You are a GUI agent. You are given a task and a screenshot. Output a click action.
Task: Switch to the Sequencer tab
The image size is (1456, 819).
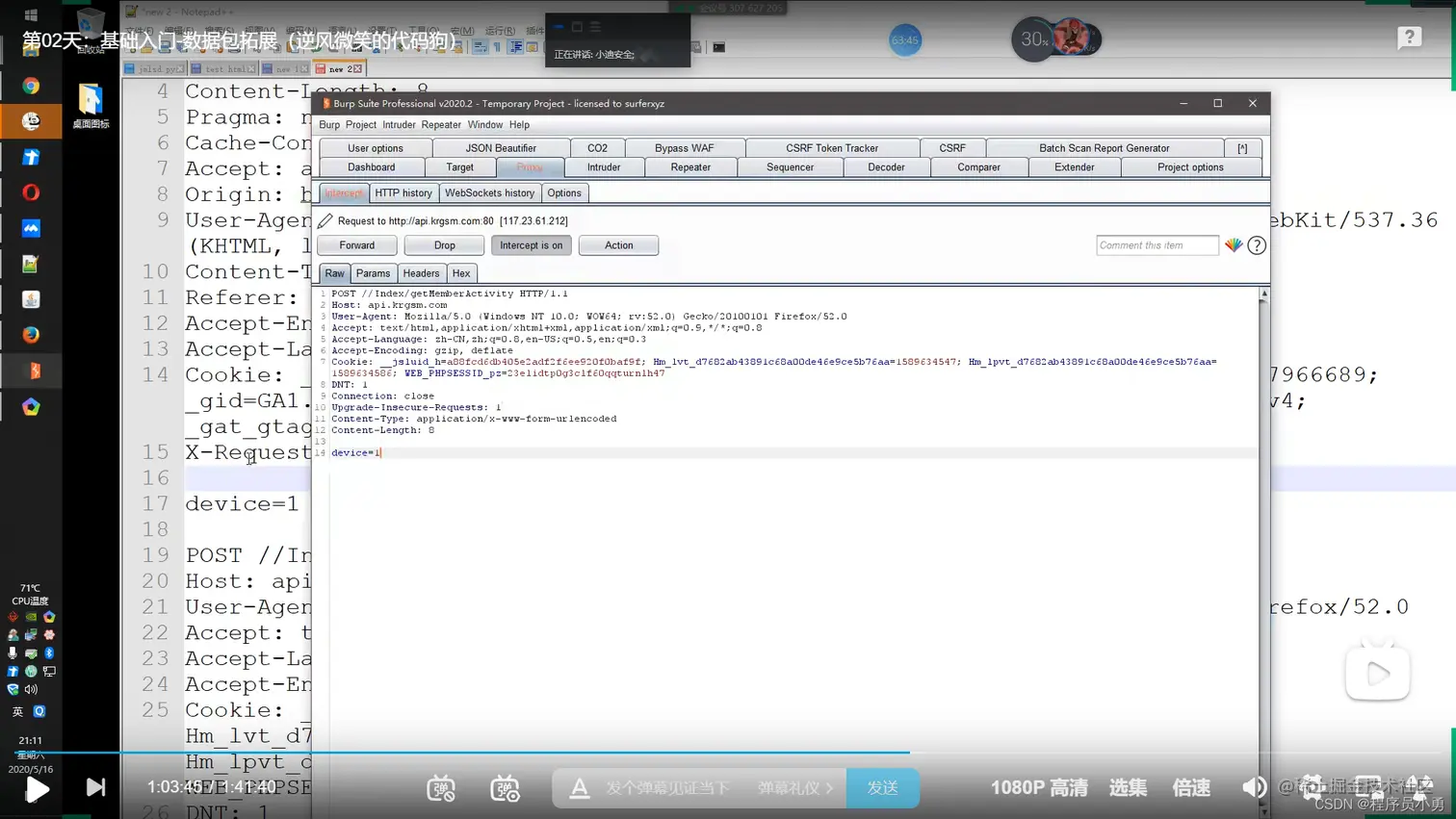coord(791,167)
